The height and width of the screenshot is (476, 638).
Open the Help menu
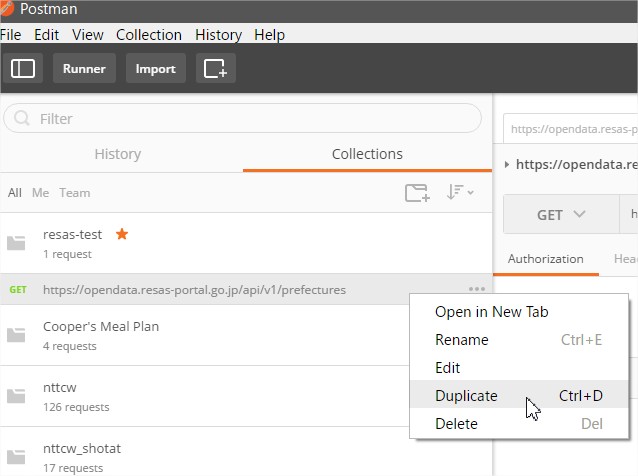tap(269, 35)
